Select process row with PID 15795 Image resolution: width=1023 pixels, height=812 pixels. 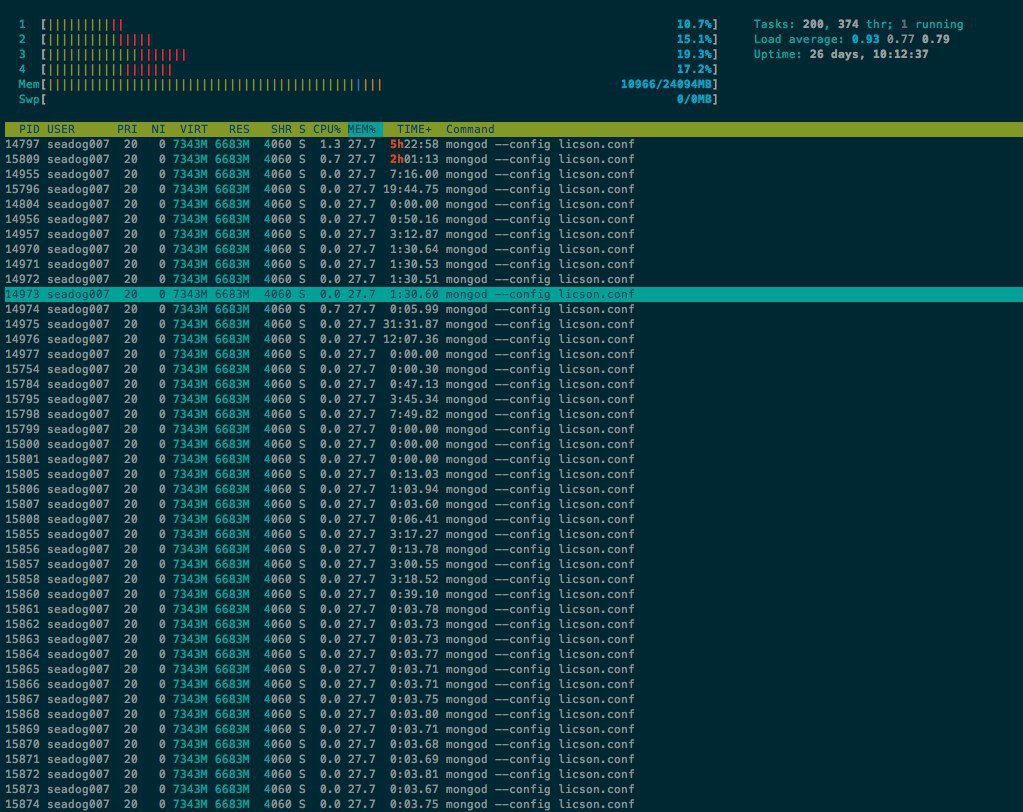512,399
